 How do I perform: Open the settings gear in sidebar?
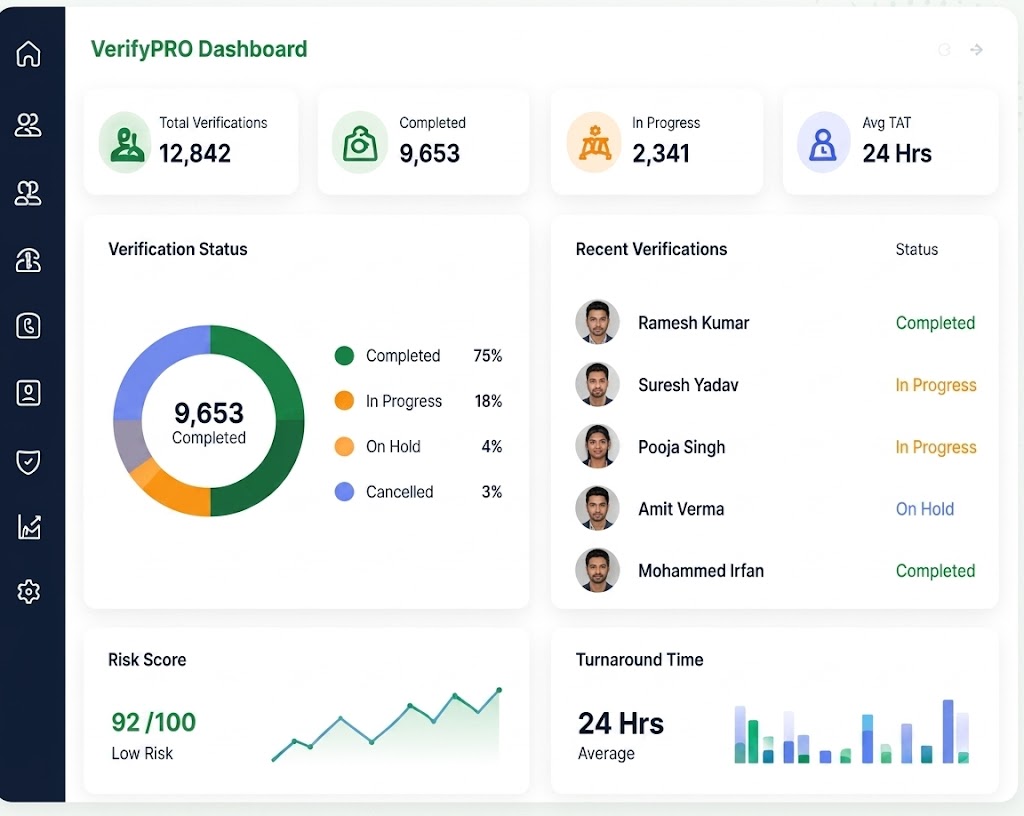[x=28, y=591]
